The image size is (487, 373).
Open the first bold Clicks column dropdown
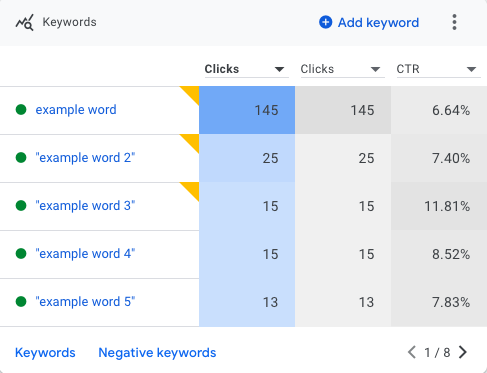coord(247,69)
